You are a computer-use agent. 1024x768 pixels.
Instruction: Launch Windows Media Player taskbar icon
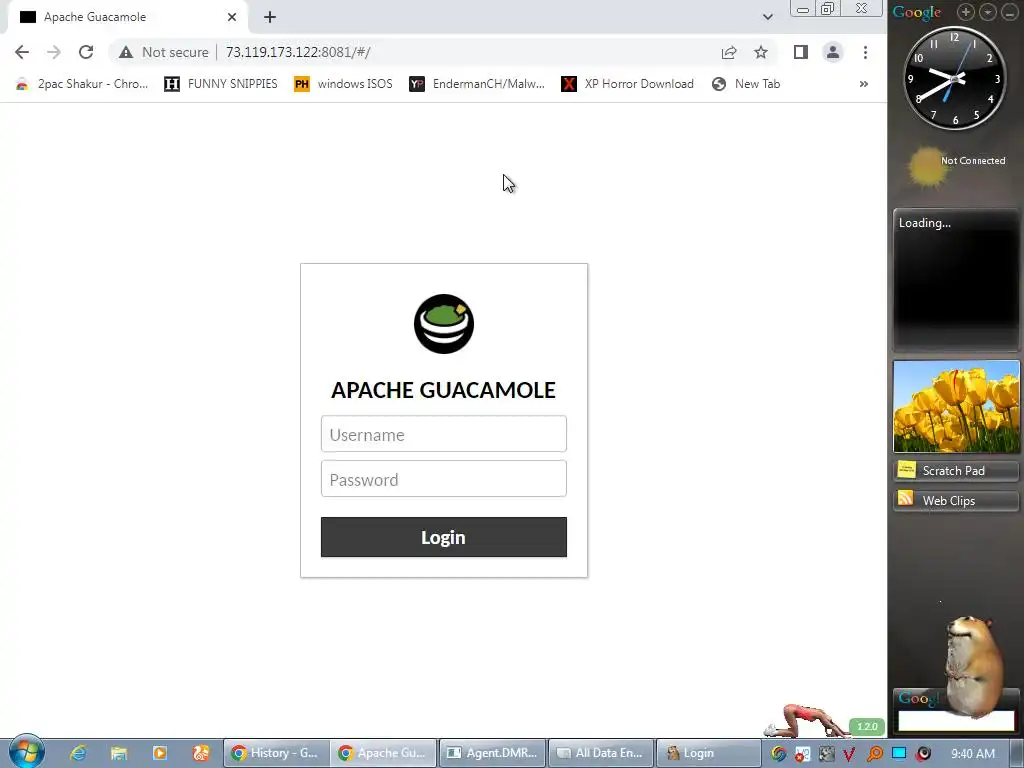pyautogui.click(x=159, y=753)
